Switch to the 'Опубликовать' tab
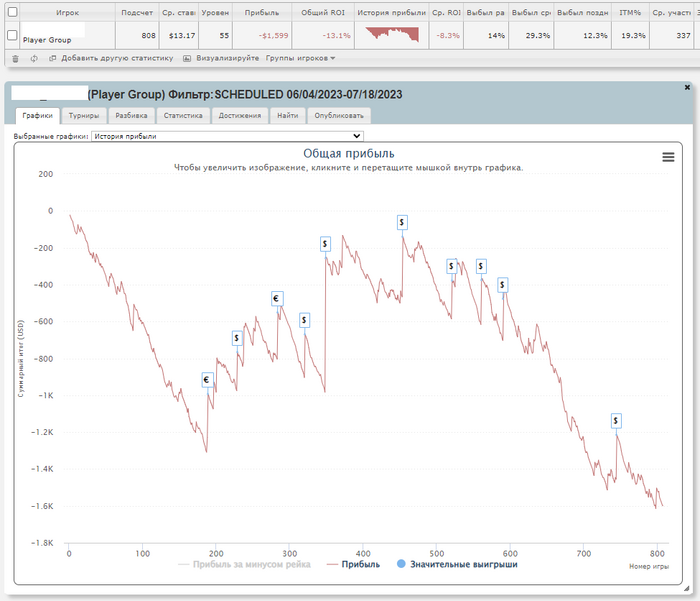The width and height of the screenshot is (700, 601). (339, 116)
